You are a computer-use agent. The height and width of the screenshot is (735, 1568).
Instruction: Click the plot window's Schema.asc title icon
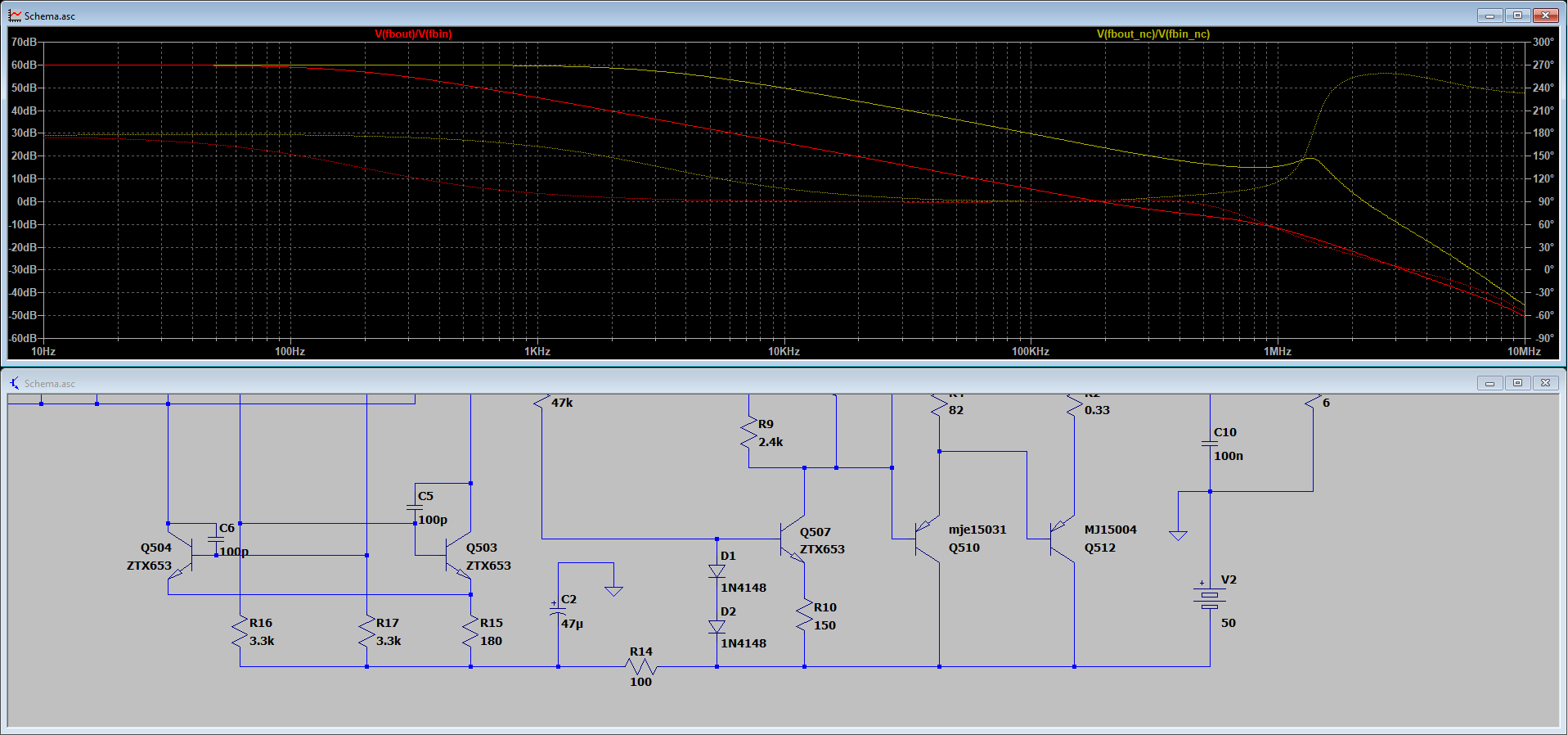[15, 16]
